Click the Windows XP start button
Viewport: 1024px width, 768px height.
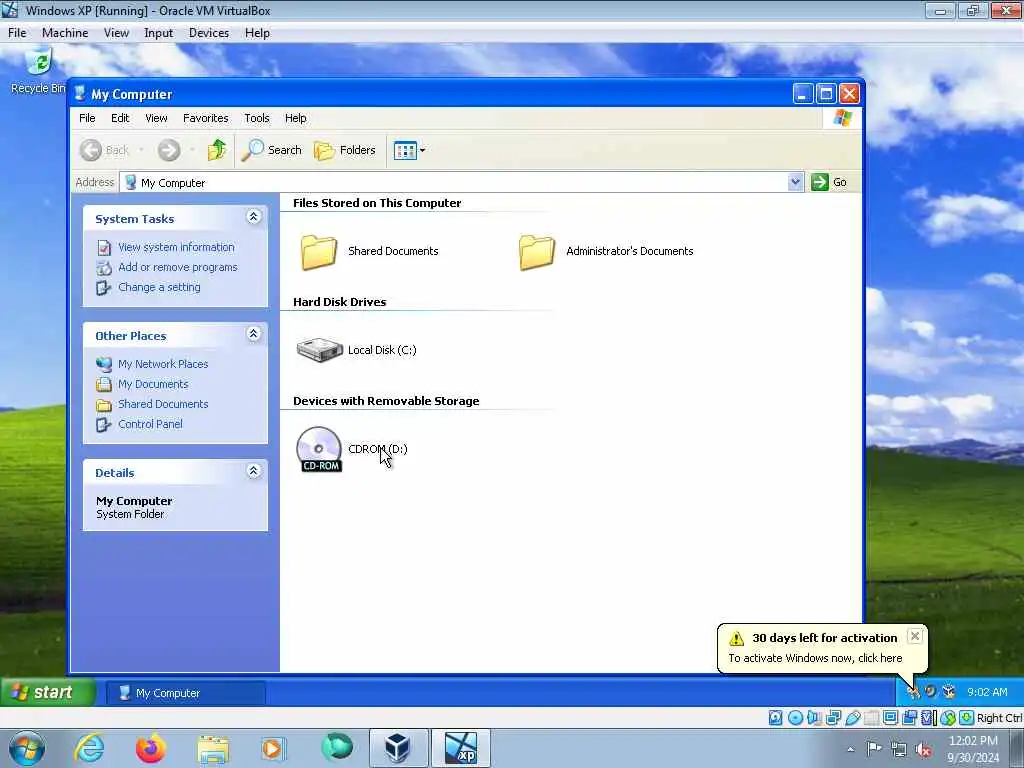click(48, 692)
